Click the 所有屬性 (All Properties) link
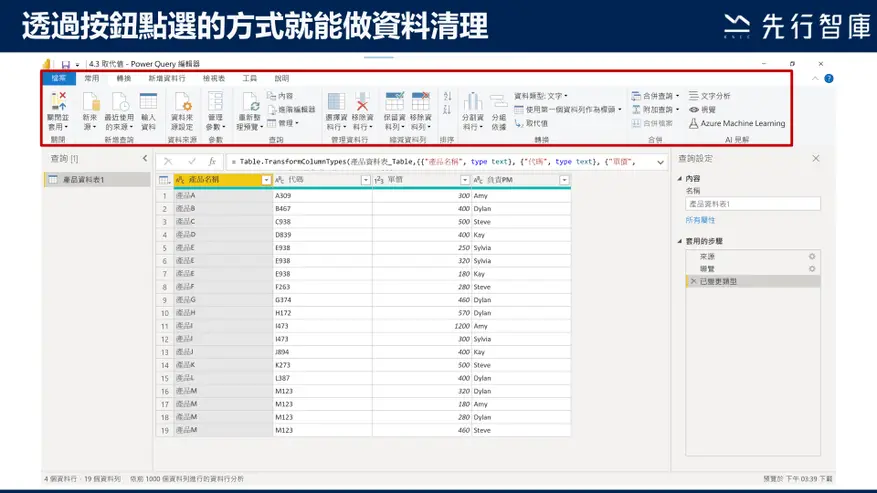The image size is (877, 493). [x=700, y=220]
